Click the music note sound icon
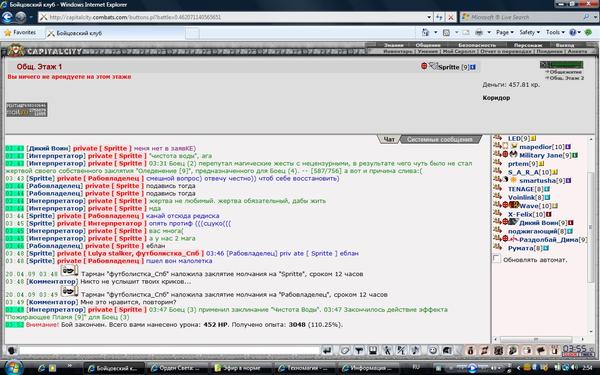 coord(416,351)
